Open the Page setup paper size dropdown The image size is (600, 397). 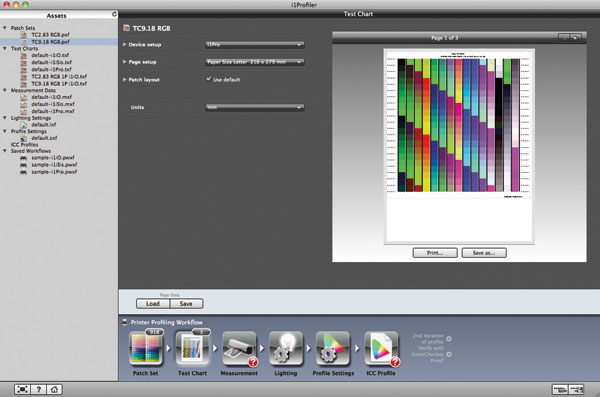pyautogui.click(x=255, y=62)
